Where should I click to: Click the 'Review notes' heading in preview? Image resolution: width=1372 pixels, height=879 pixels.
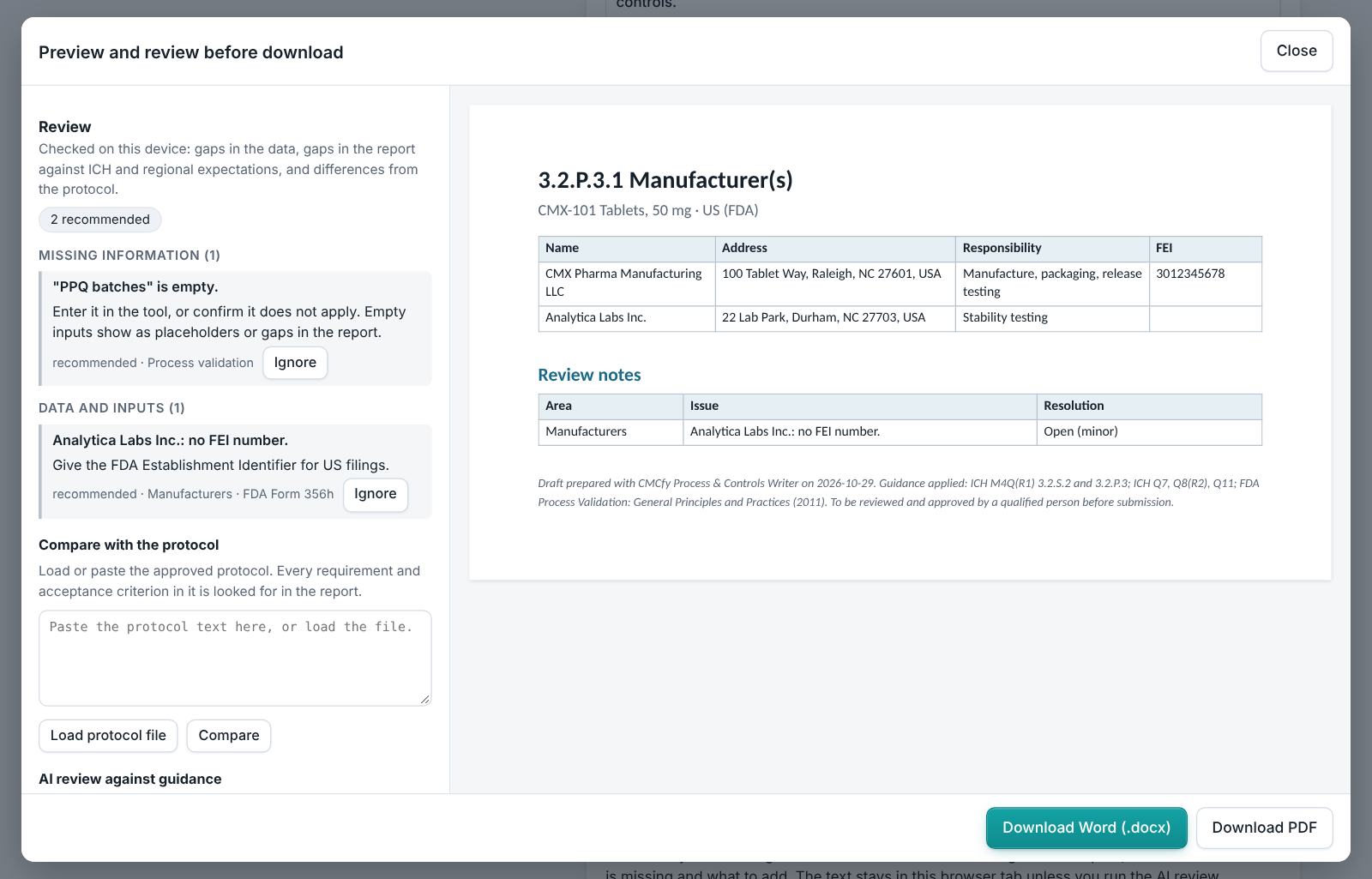click(589, 375)
